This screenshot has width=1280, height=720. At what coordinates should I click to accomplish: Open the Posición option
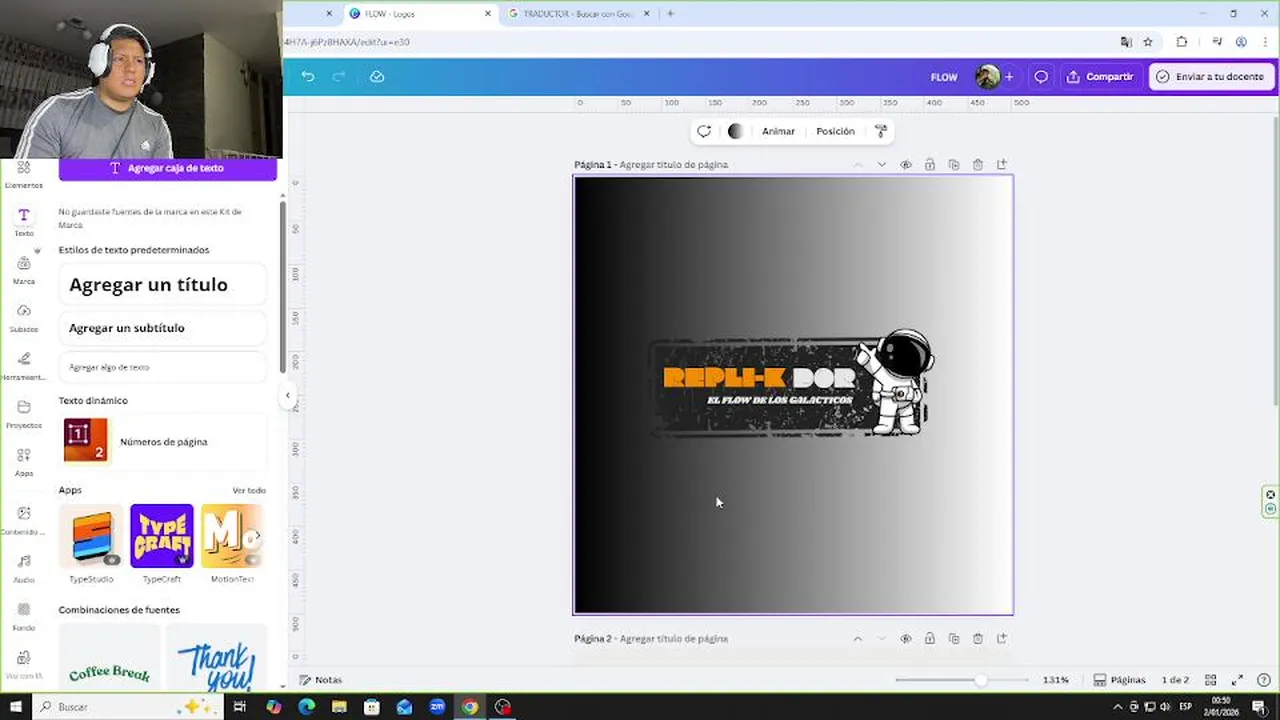(835, 131)
